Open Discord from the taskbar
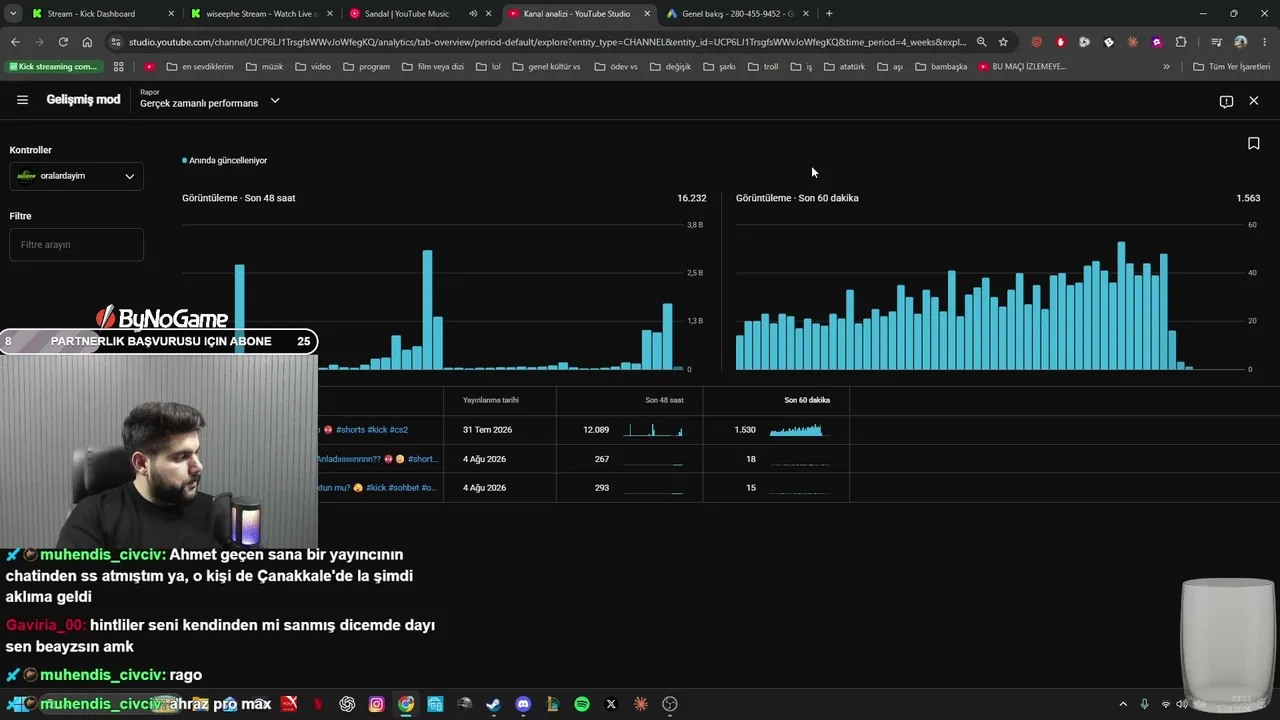This screenshot has height=720, width=1280. pos(523,704)
